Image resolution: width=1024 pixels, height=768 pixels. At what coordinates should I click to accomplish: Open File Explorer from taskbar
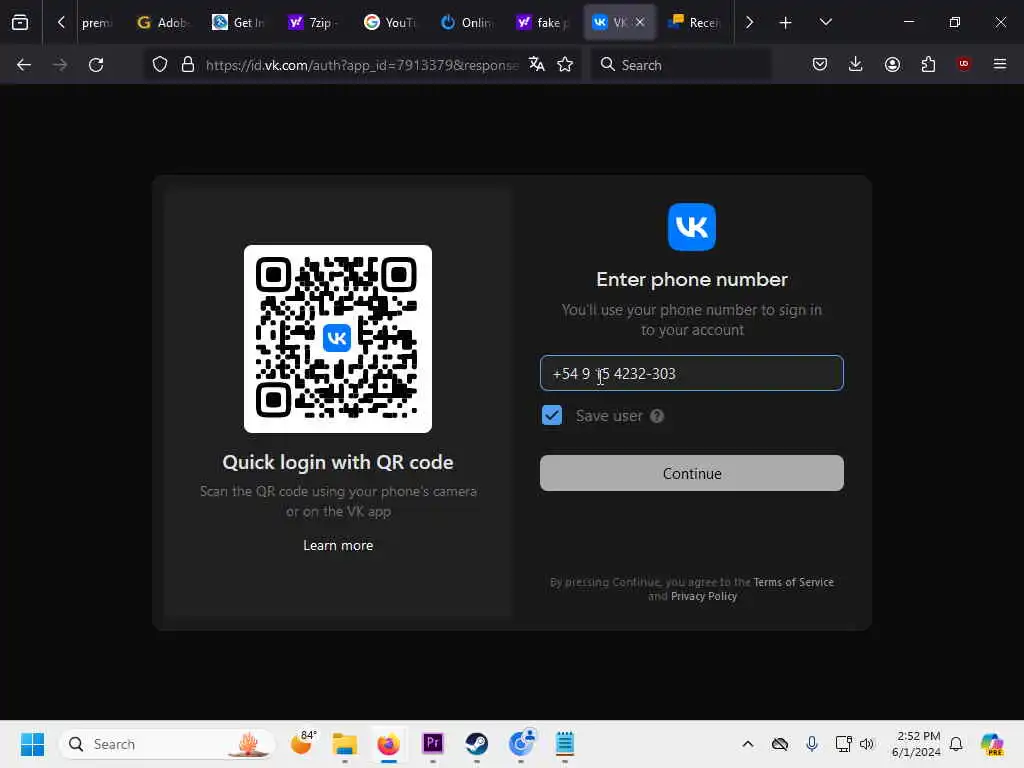pos(344,744)
